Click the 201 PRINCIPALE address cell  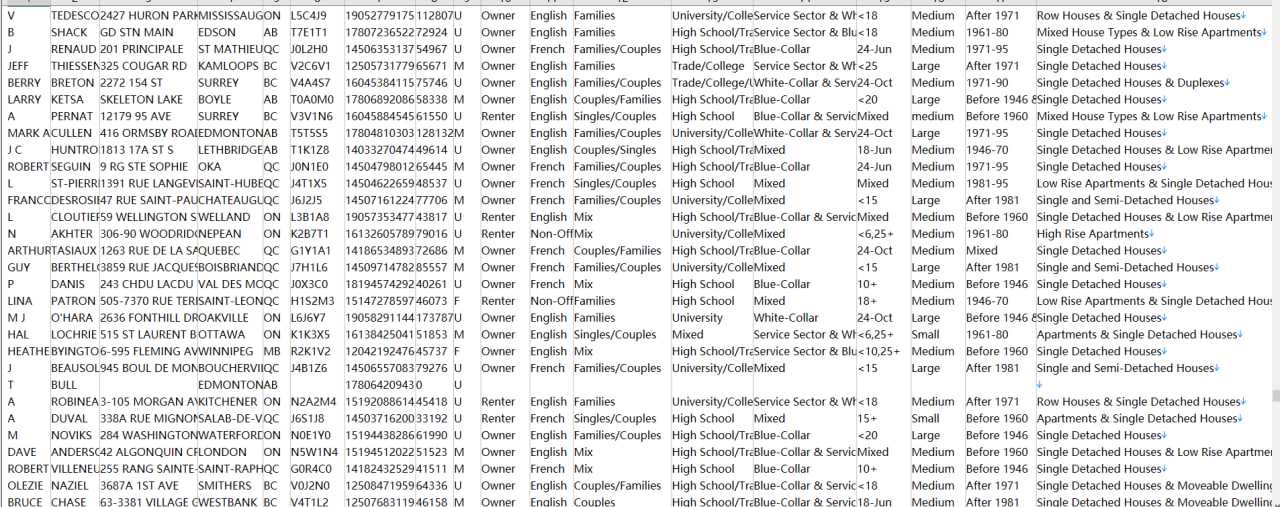click(x=148, y=49)
